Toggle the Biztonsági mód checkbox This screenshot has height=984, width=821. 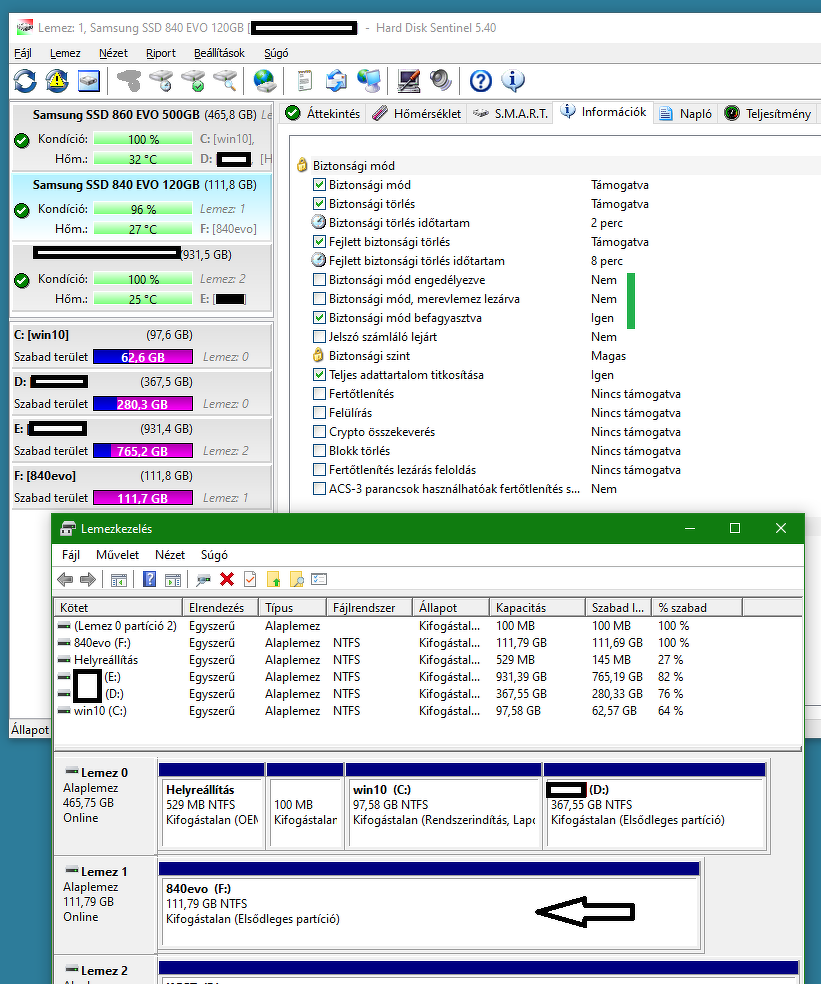(319, 184)
